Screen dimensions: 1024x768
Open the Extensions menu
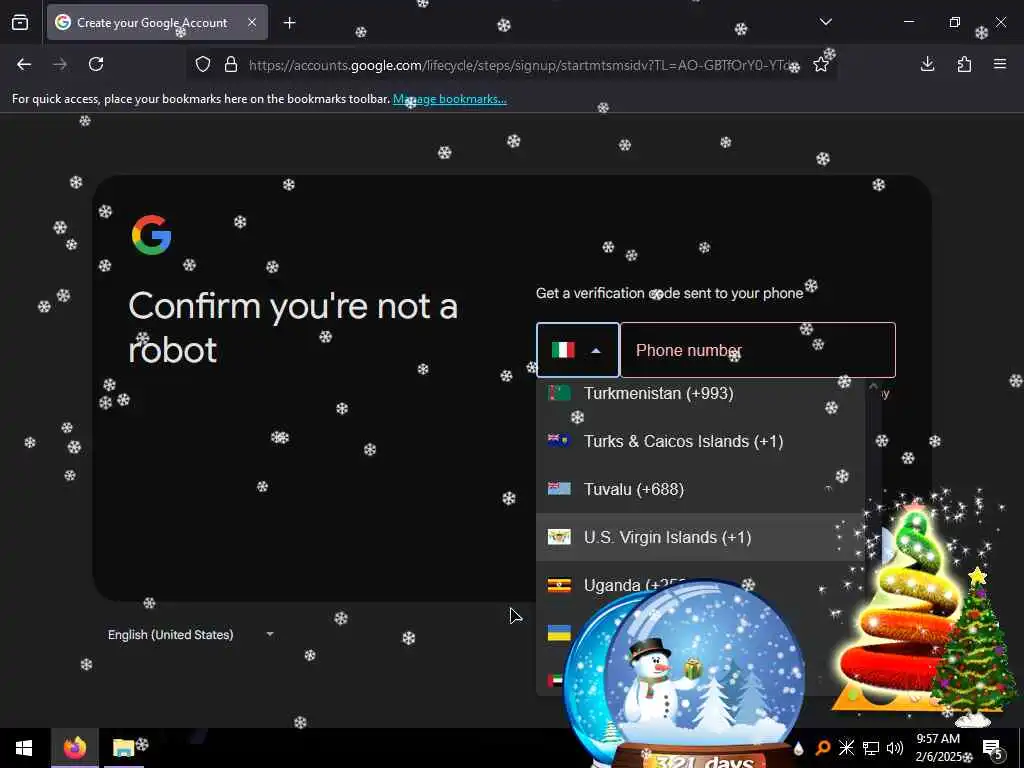[964, 64]
